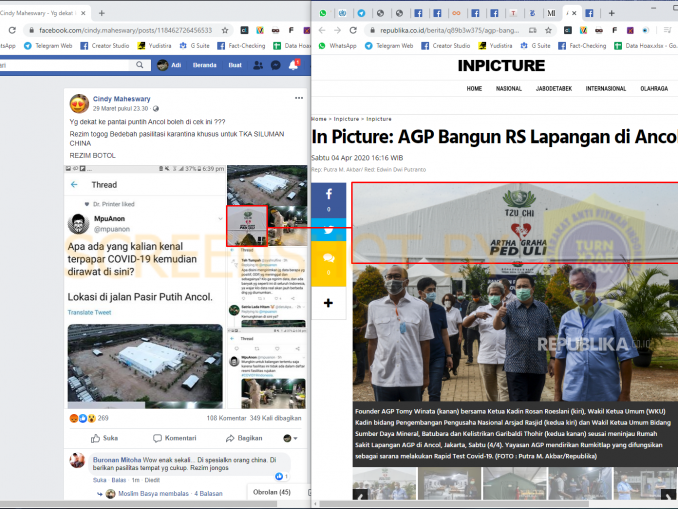Open 108 Komentar on the post

click(226, 418)
